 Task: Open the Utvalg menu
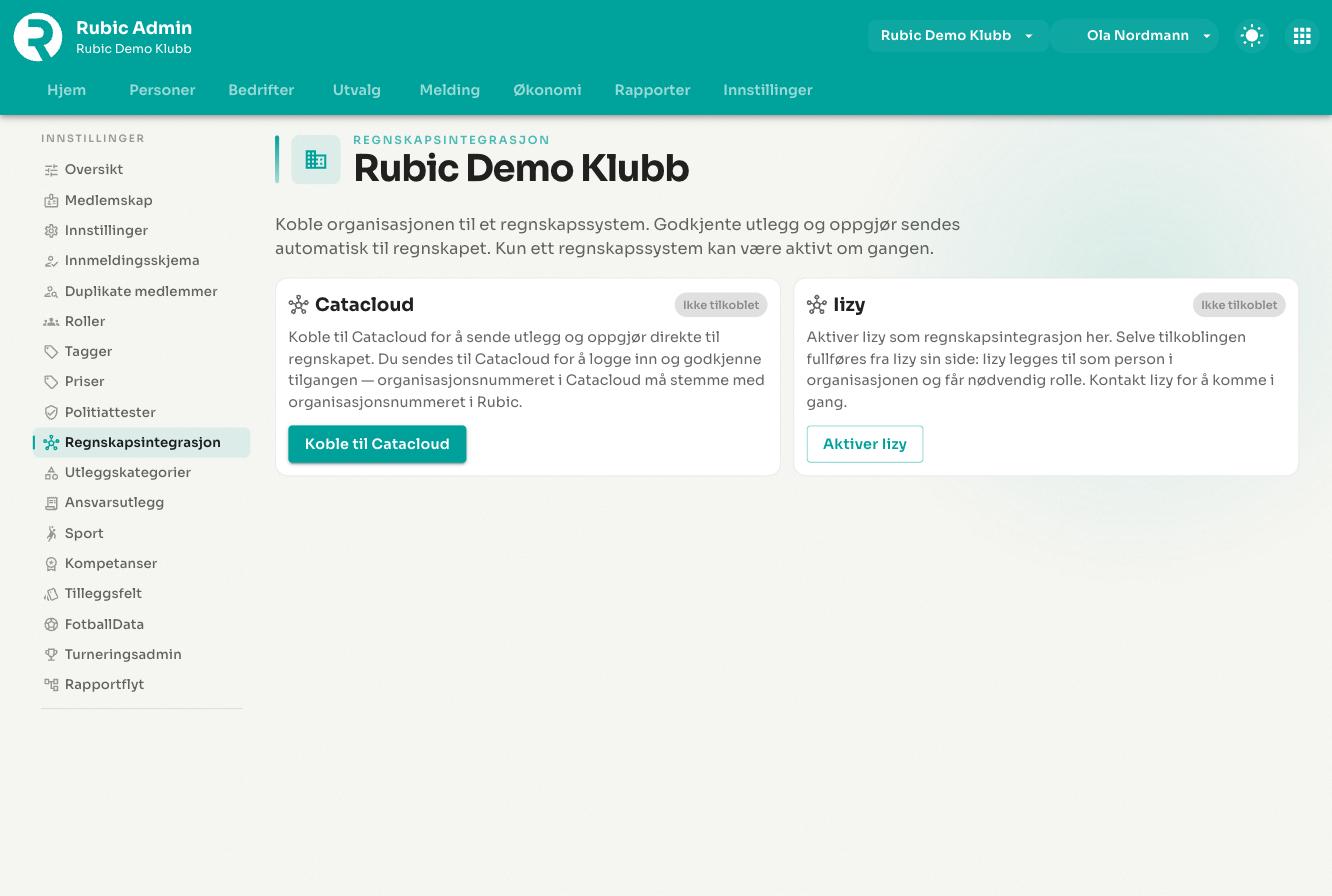pyautogui.click(x=357, y=90)
